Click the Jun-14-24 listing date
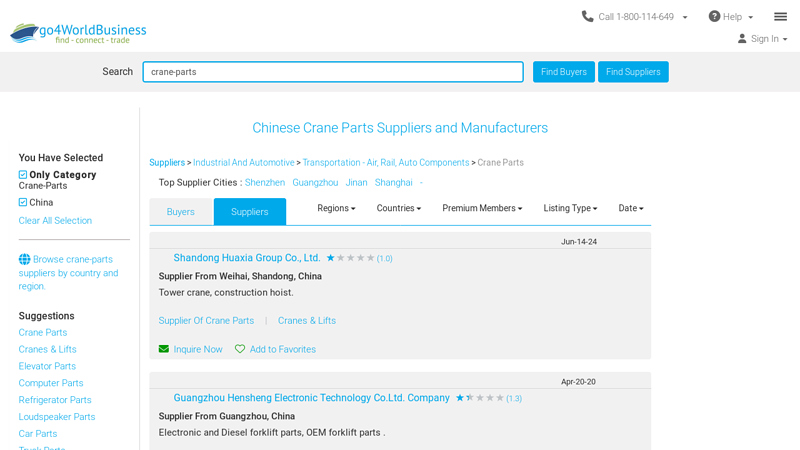The image size is (800, 450). 579,241
